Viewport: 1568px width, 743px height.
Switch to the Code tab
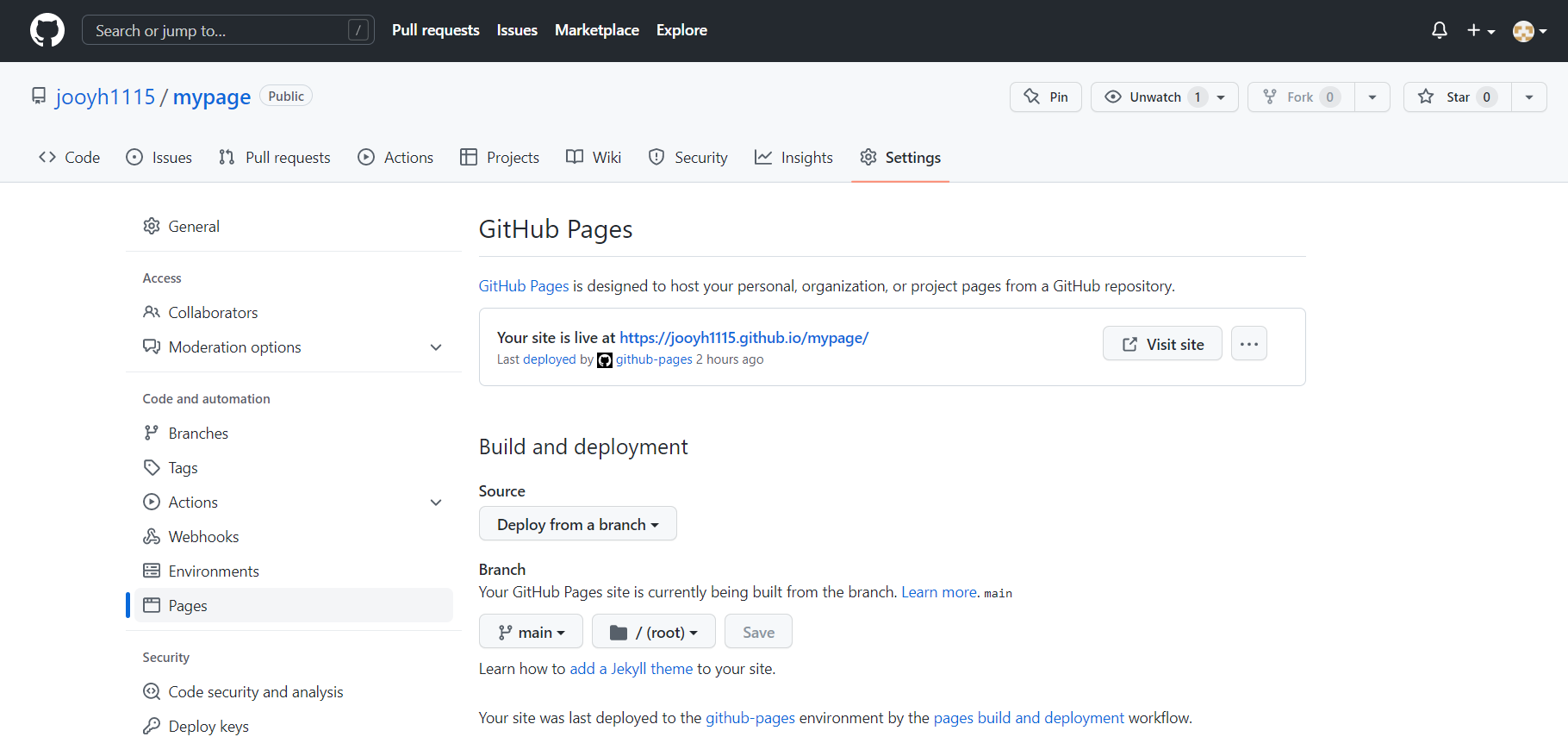pyautogui.click(x=70, y=157)
